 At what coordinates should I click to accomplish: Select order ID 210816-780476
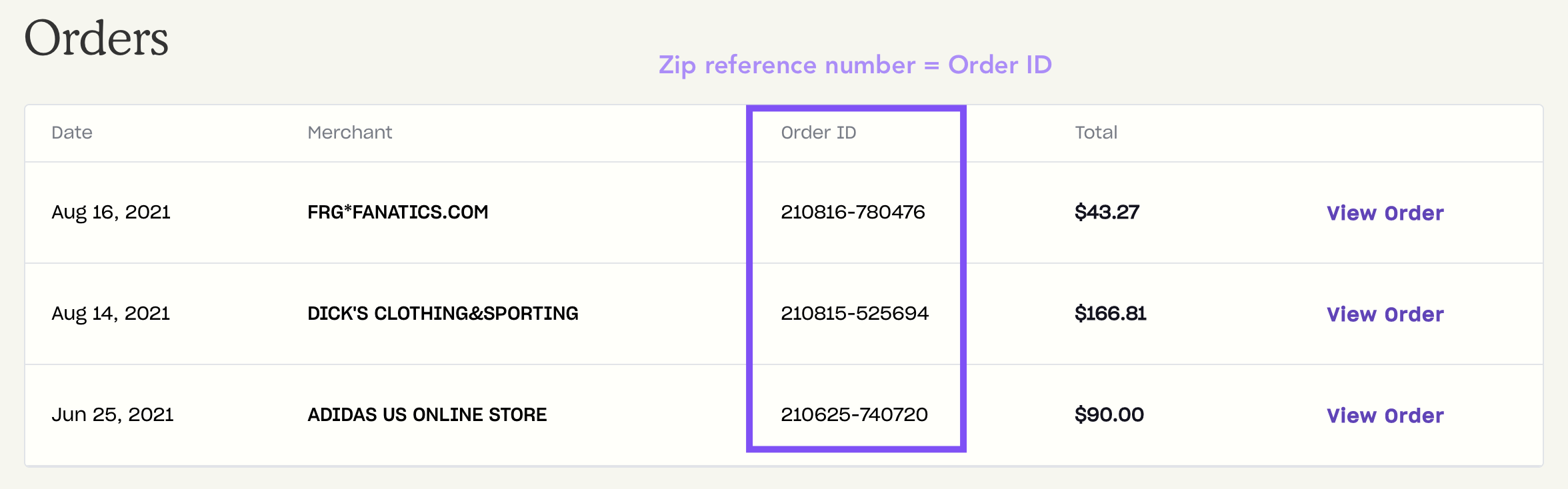pos(853,212)
